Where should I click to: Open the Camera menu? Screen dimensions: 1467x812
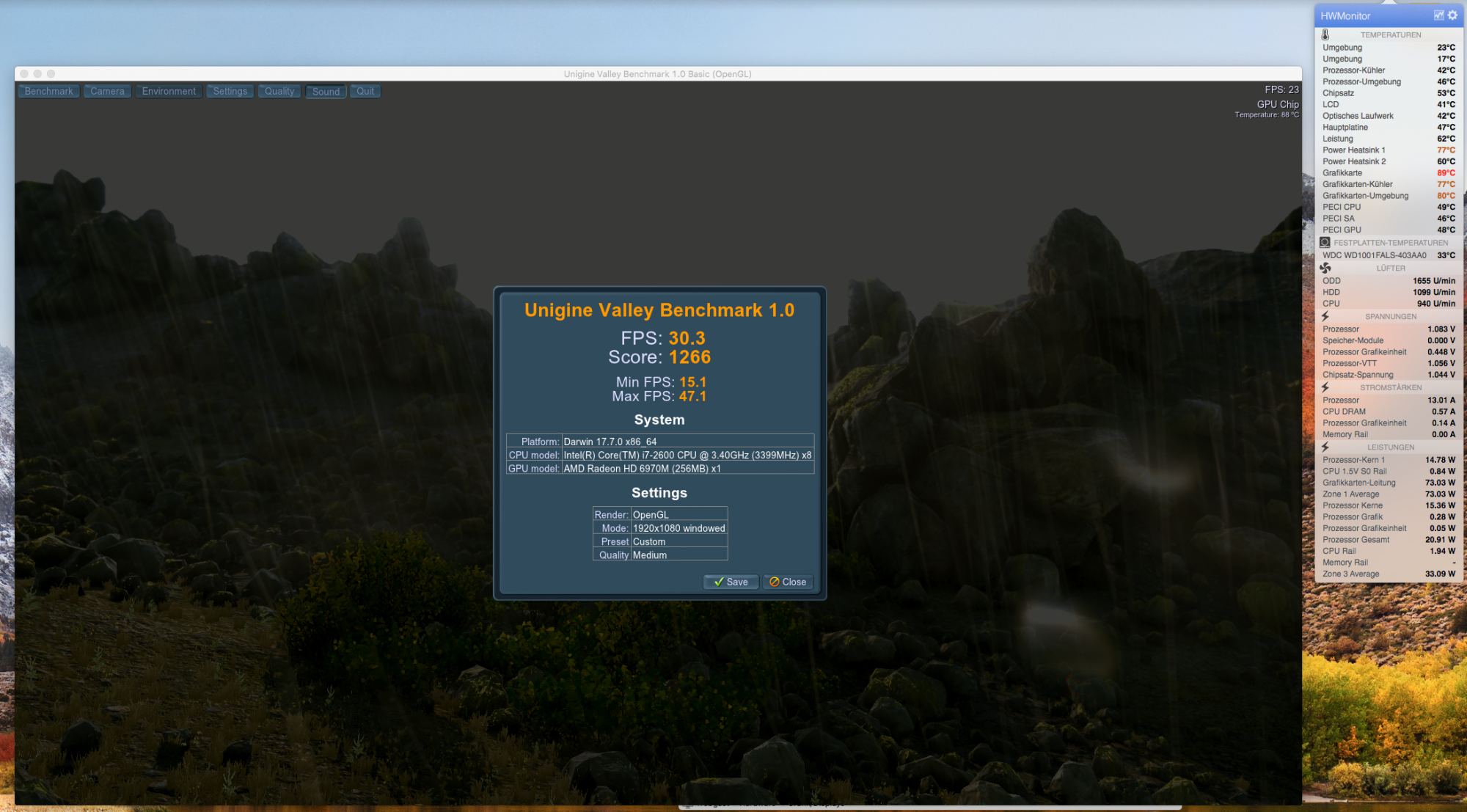pos(107,92)
